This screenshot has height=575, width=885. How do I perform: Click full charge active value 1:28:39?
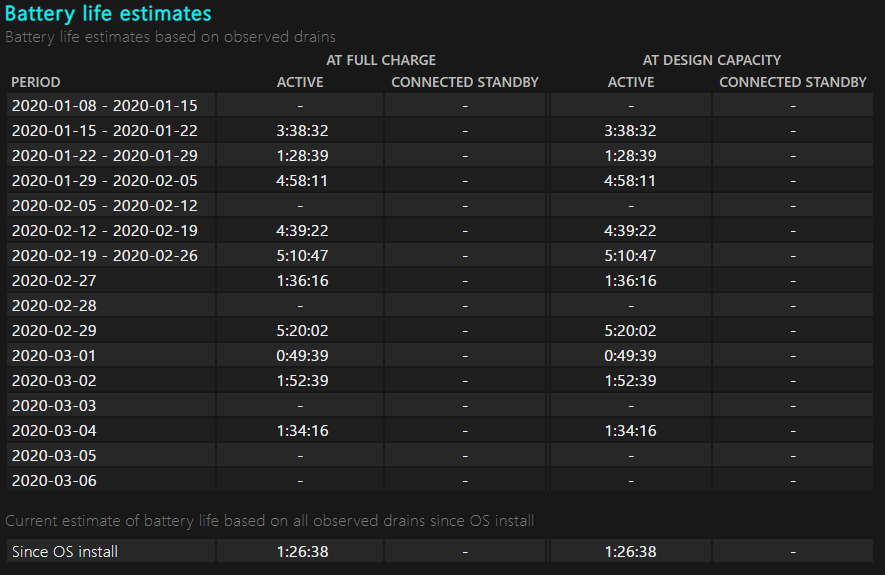click(300, 155)
